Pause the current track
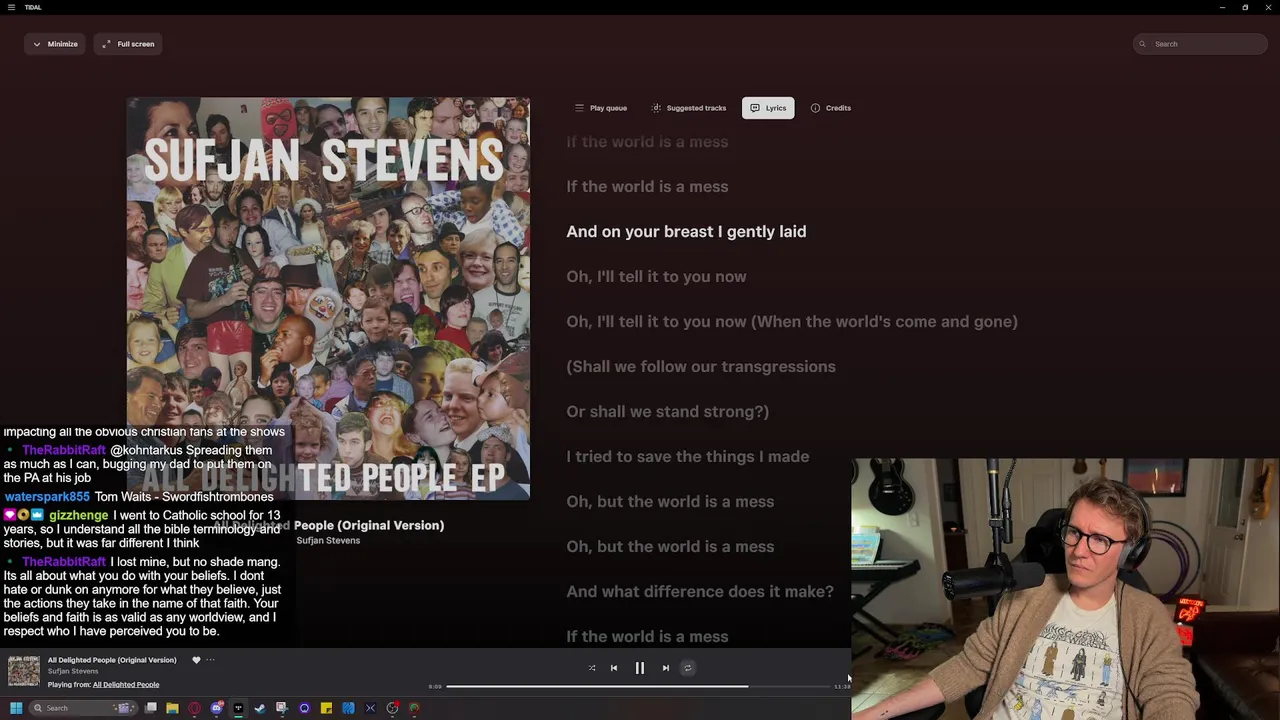This screenshot has height=720, width=1280. (640, 668)
